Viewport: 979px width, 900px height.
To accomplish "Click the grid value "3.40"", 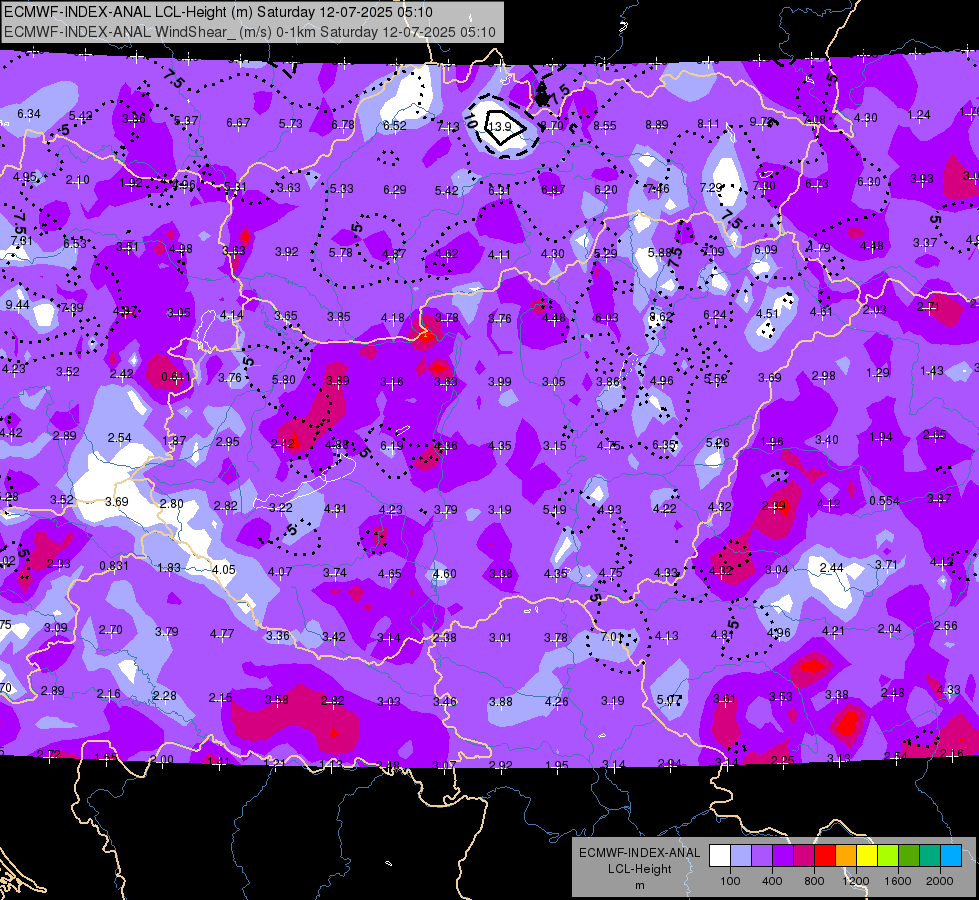I will pyautogui.click(x=827, y=440).
